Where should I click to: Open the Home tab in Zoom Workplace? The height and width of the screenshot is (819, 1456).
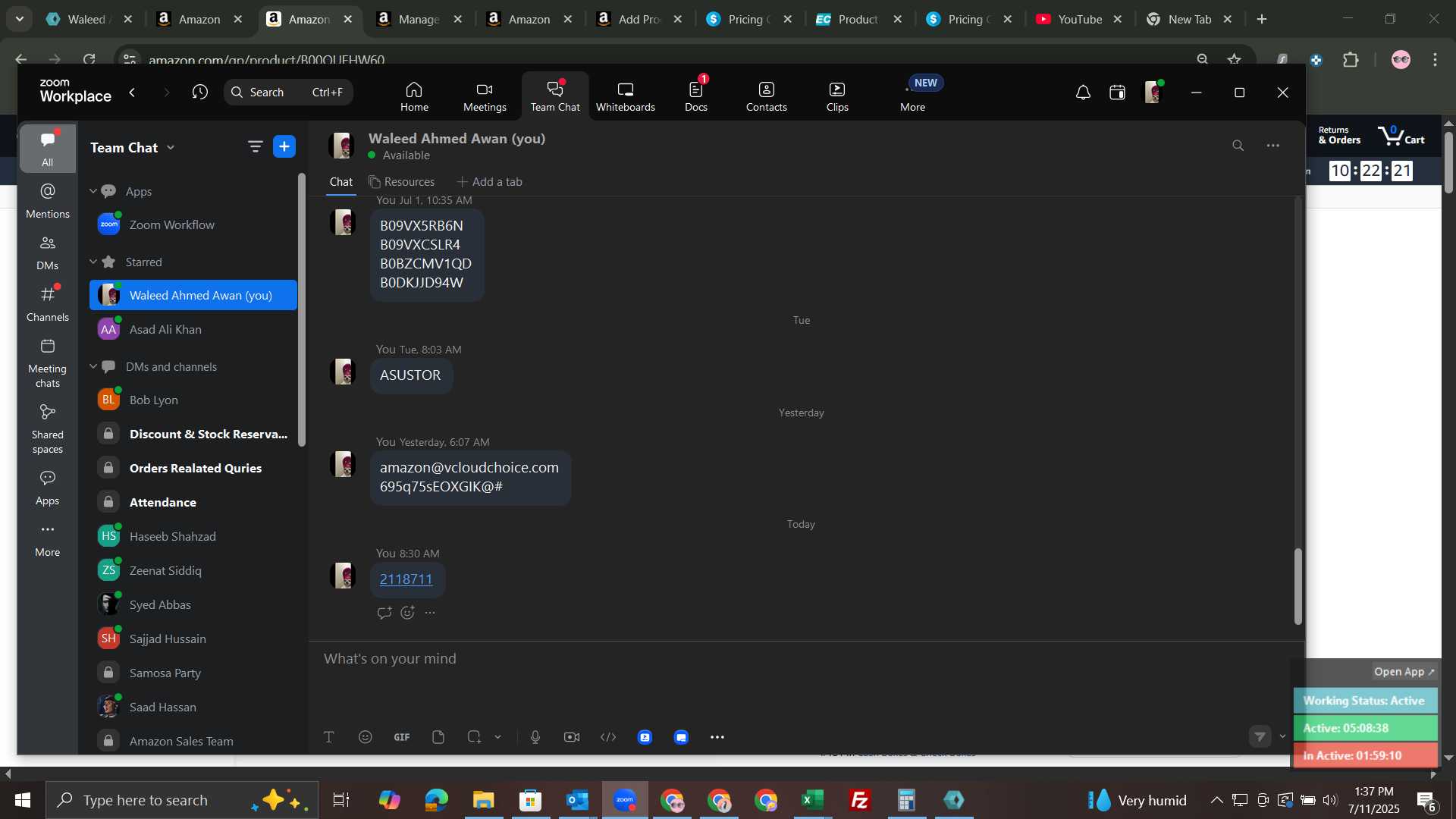pos(414,96)
